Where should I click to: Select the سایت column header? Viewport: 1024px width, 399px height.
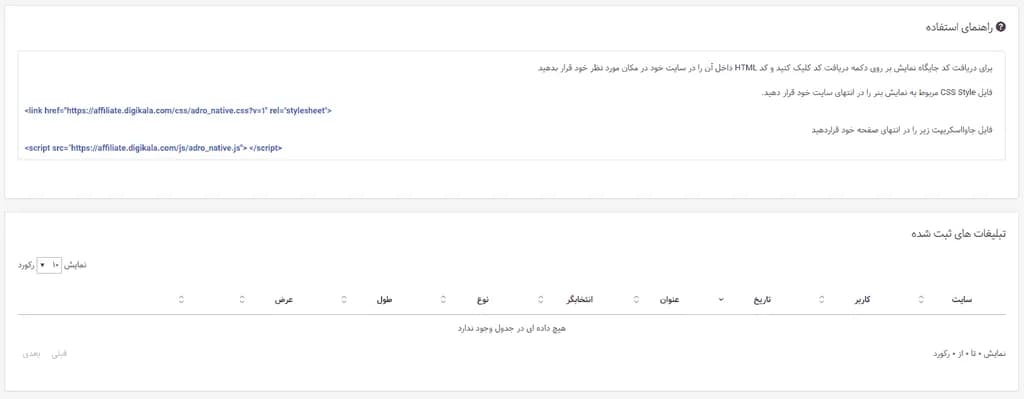961,300
